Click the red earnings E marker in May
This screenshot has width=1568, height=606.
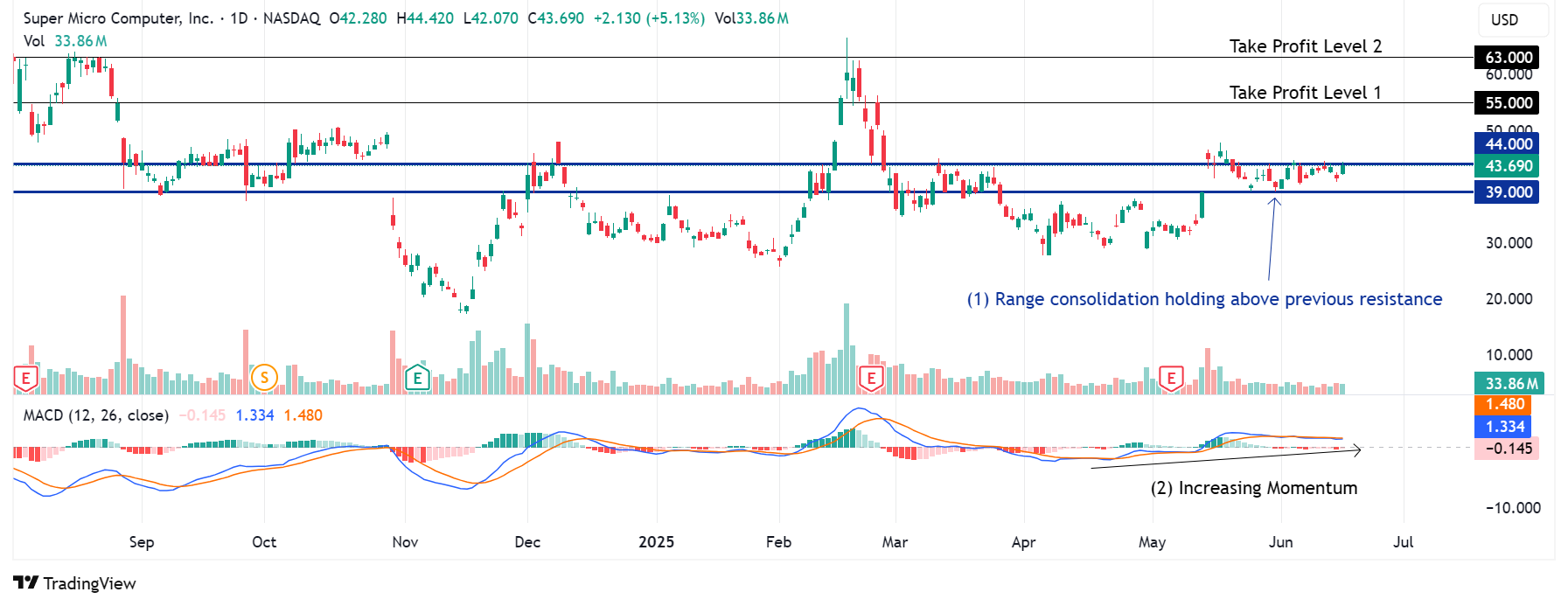[1171, 379]
